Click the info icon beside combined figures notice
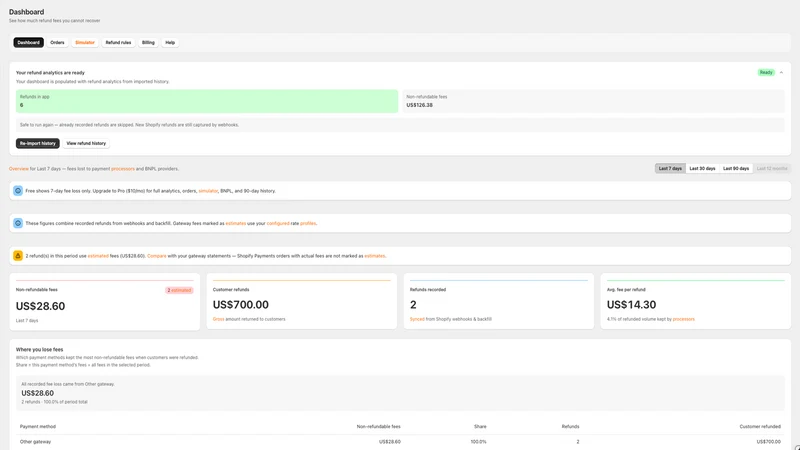 [x=18, y=223]
